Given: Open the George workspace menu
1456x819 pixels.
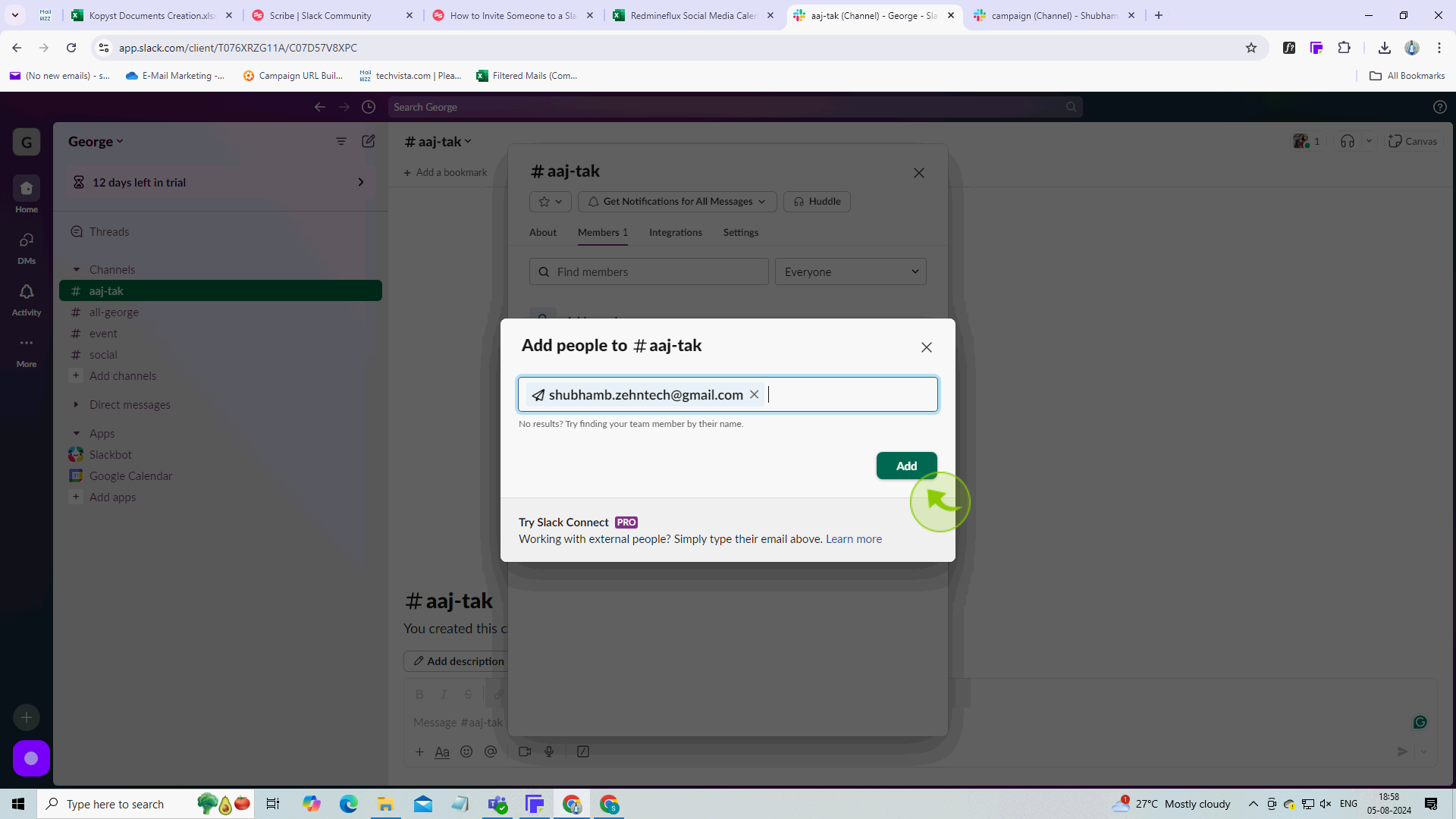Looking at the screenshot, I should (x=96, y=142).
